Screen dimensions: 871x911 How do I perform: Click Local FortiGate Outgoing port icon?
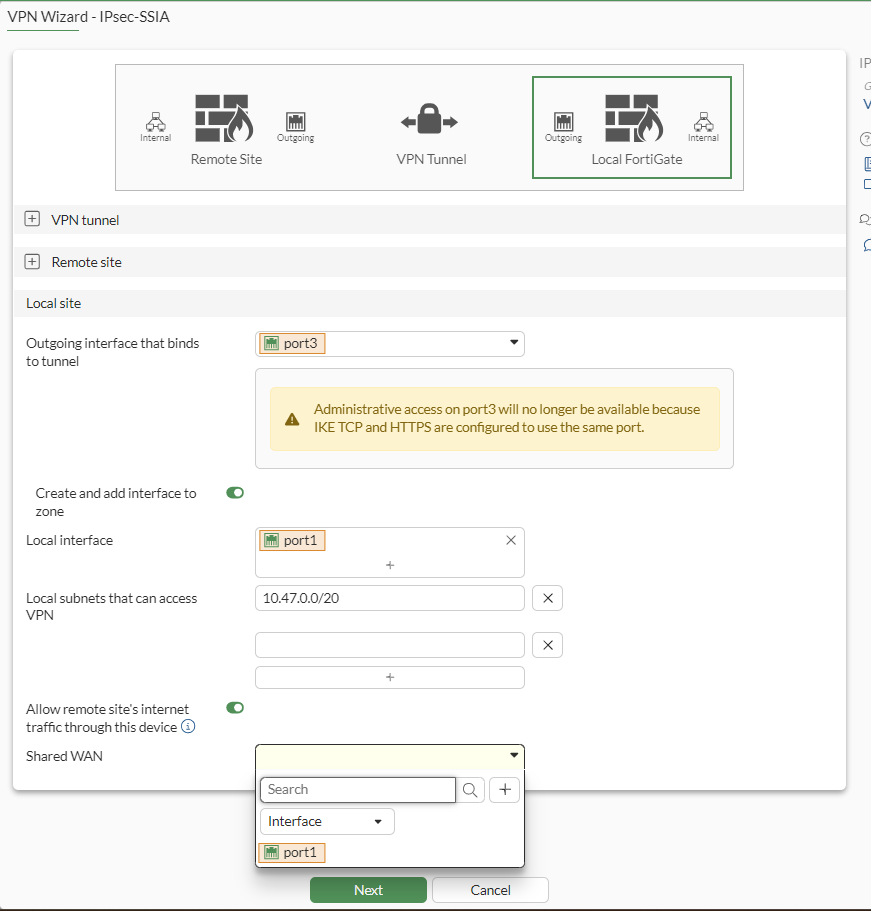564,122
